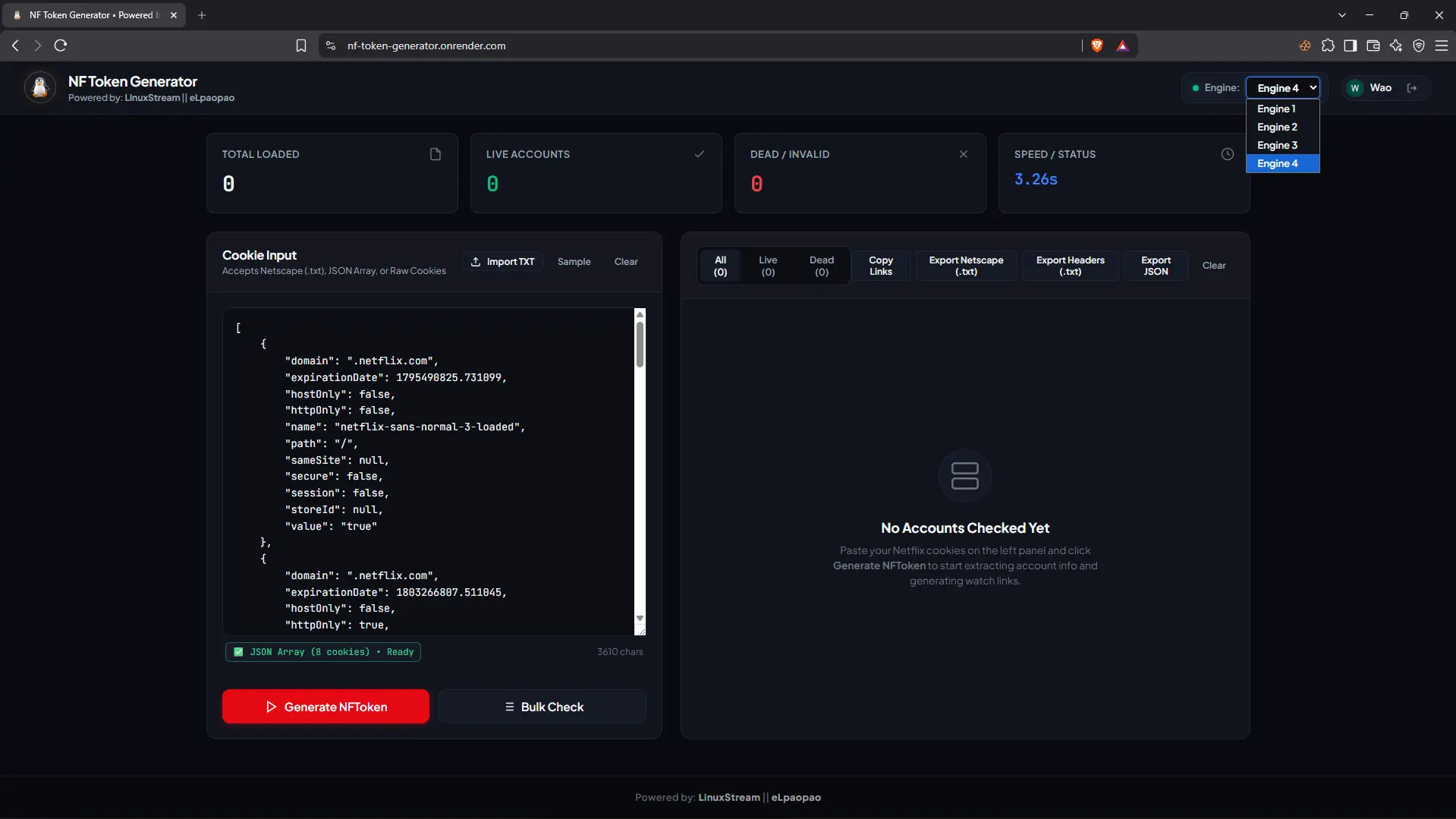Viewport: 1456px width, 819px height.
Task: Click the Brave Shields lion icon
Action: [1097, 46]
